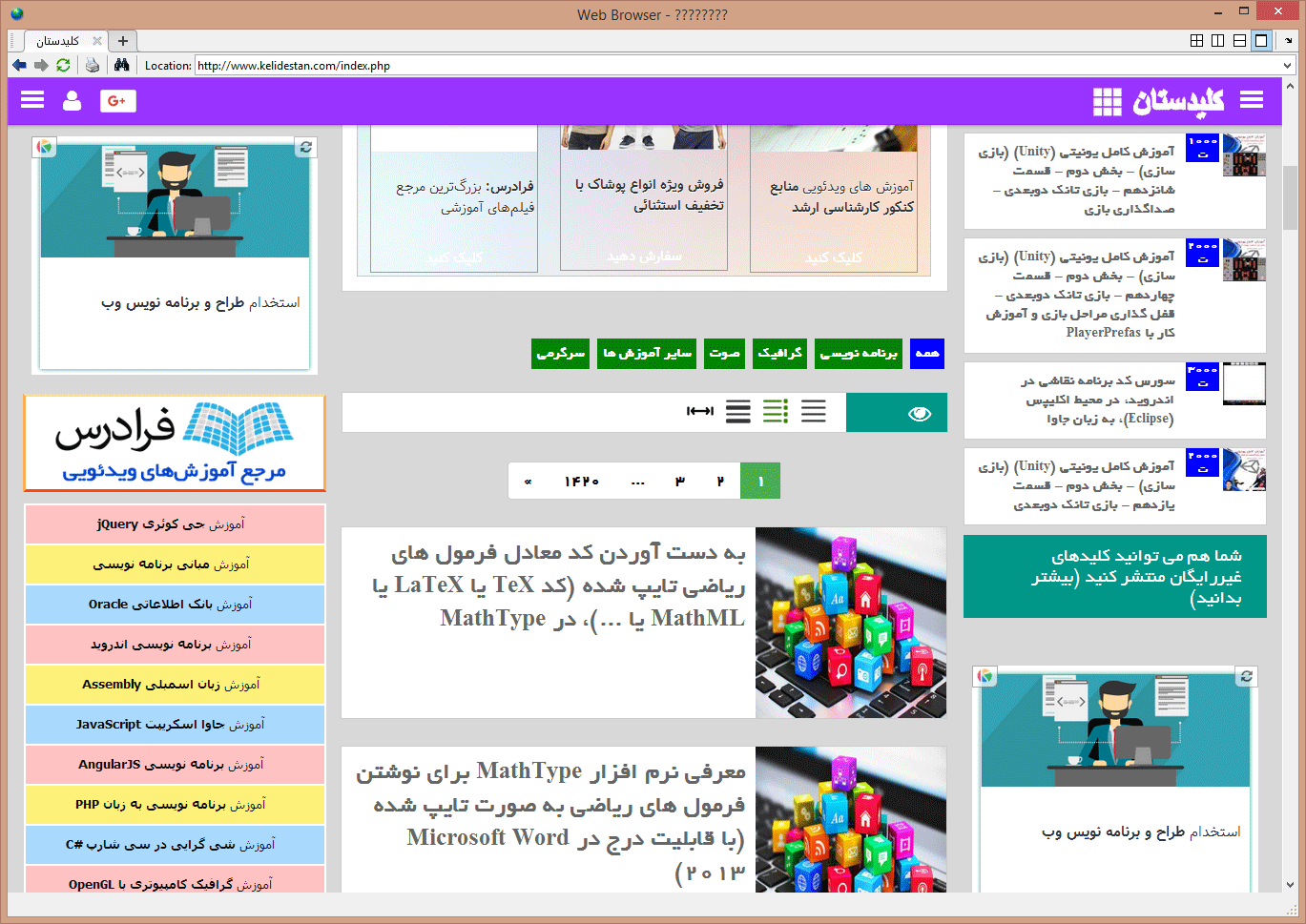Click the کلیدستان site logo

point(1178,101)
